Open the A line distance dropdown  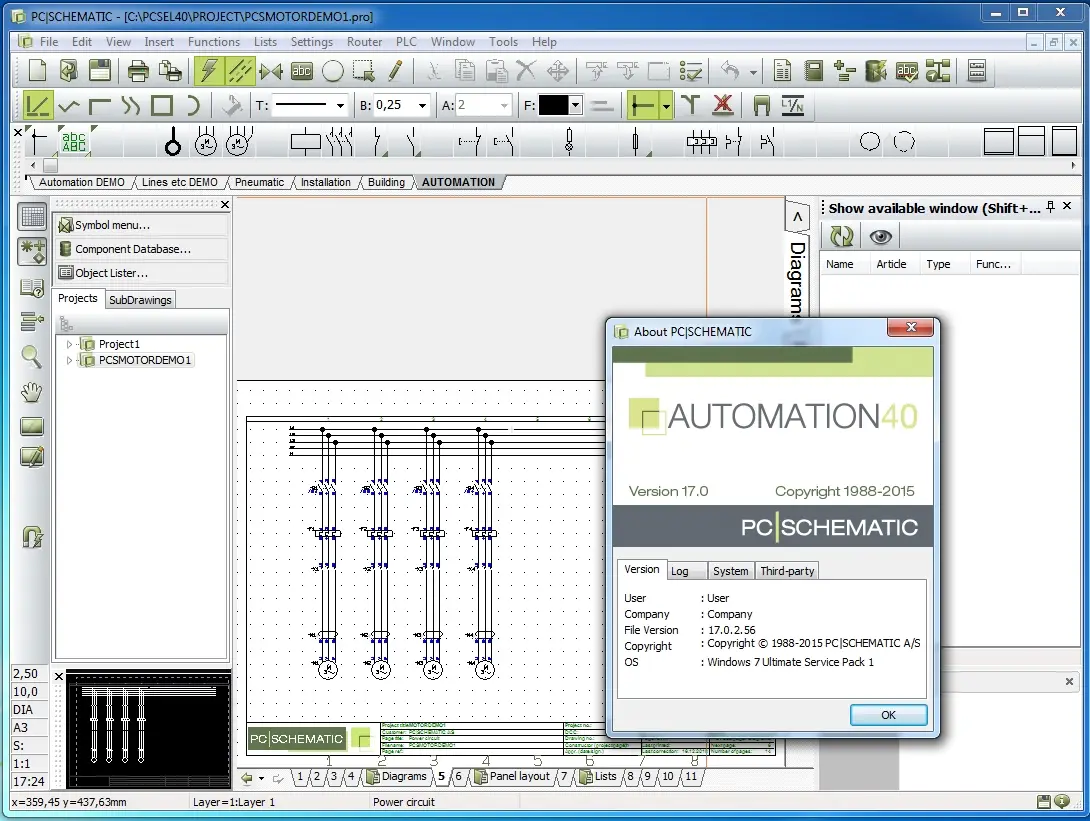[504, 106]
